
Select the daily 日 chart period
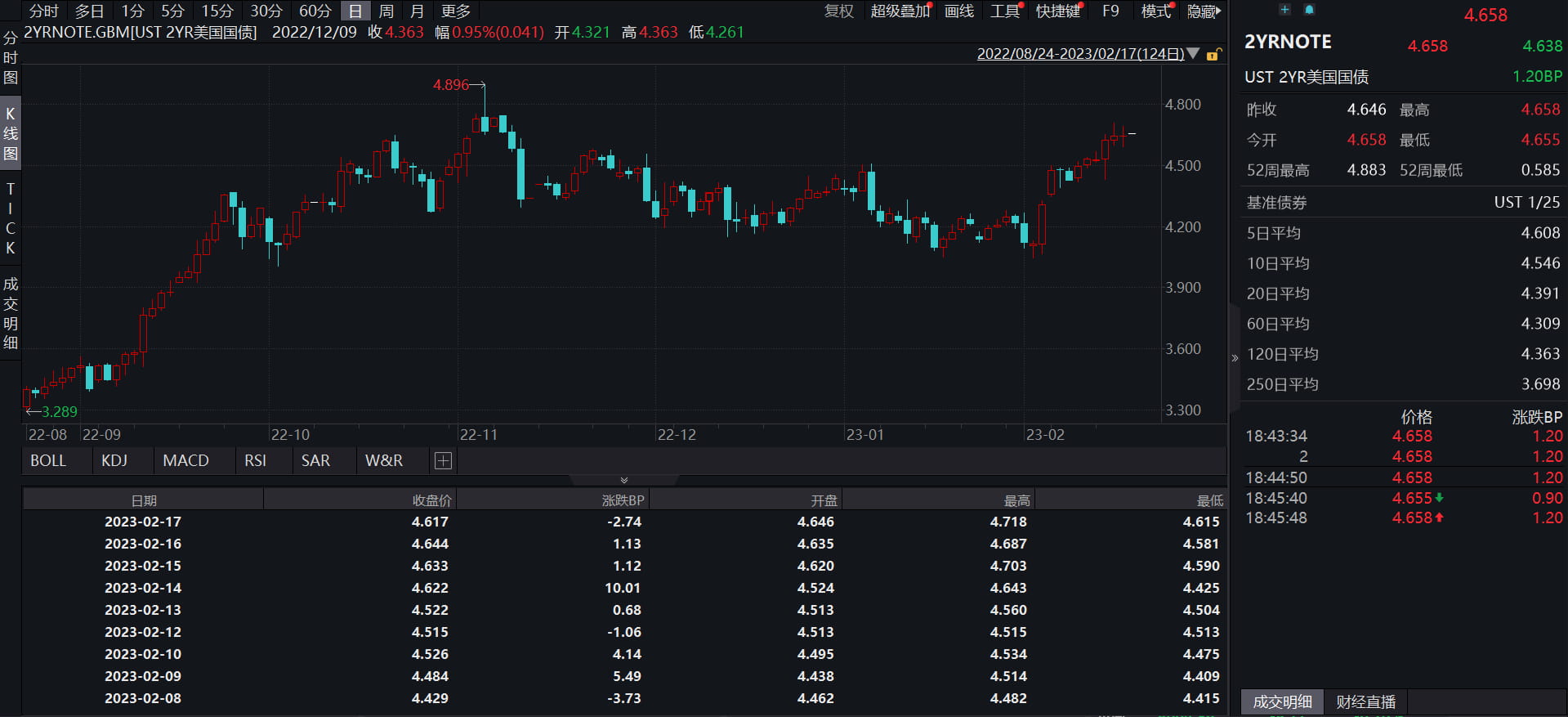pos(355,11)
